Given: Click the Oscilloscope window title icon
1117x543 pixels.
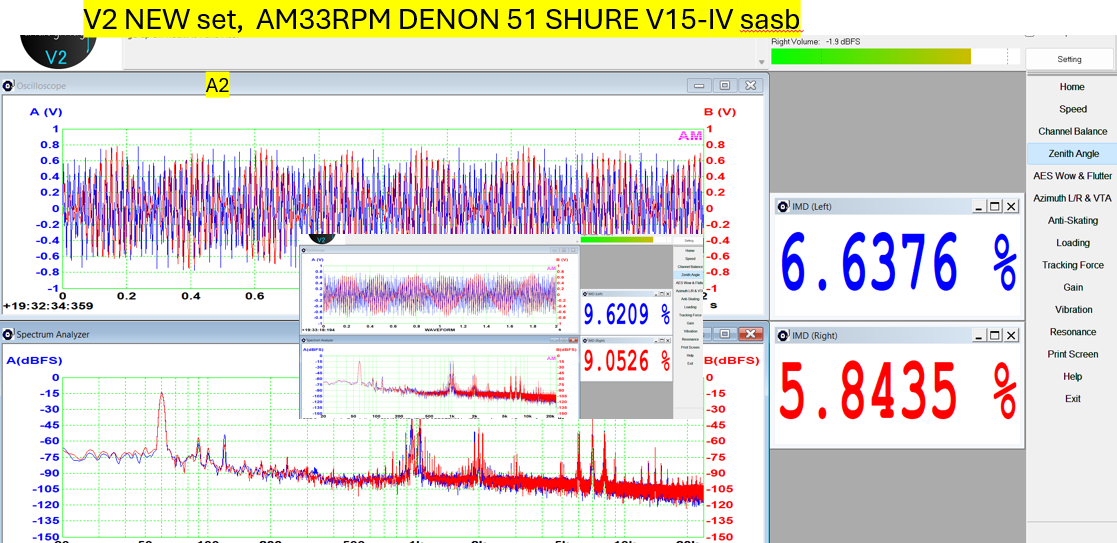Looking at the screenshot, I should 8,86.
